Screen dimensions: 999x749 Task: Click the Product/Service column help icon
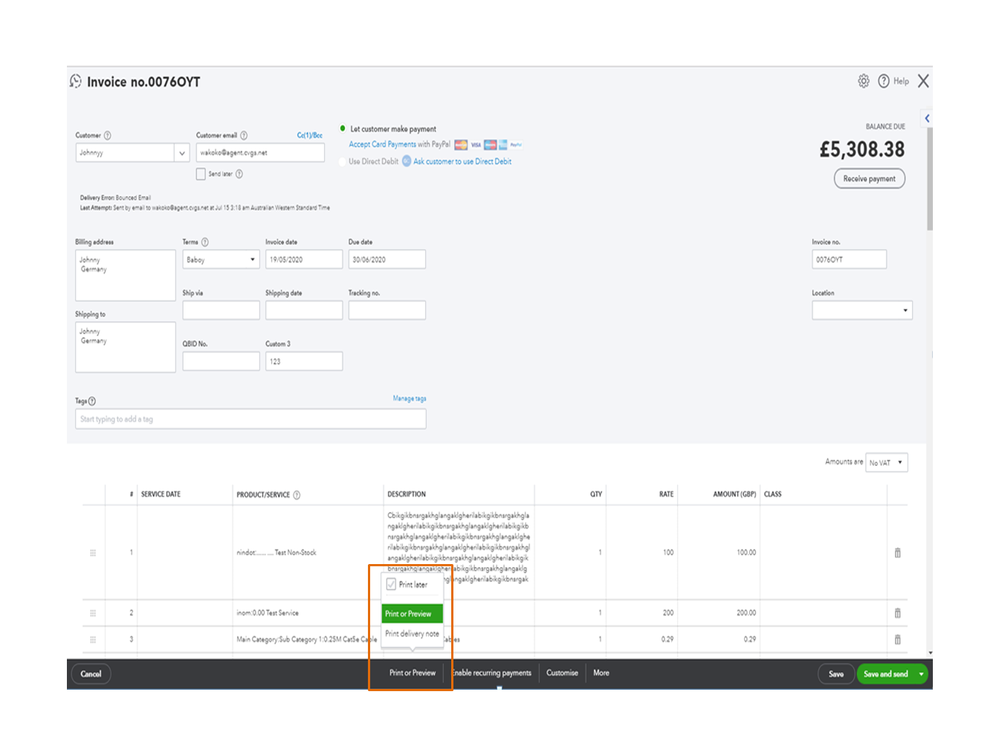pos(296,495)
